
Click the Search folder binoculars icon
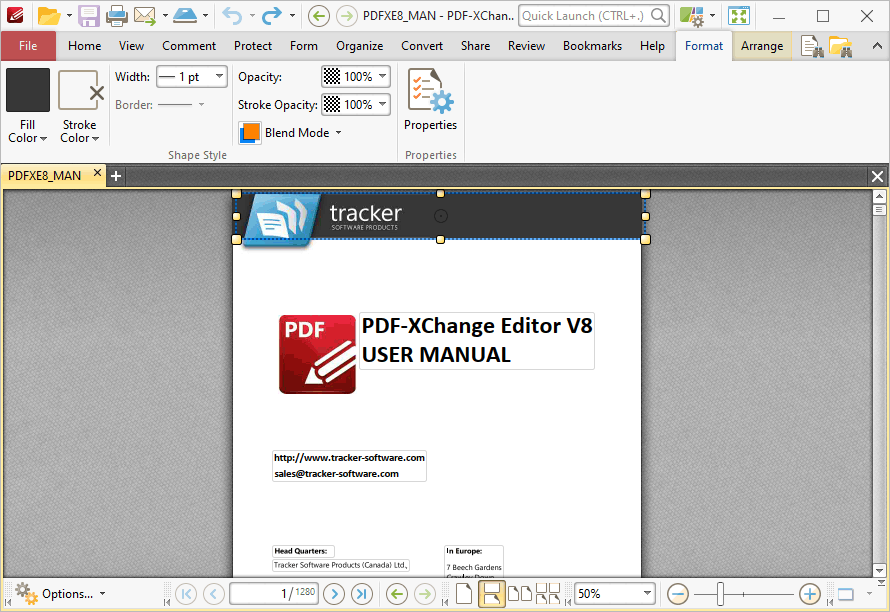pyautogui.click(x=841, y=47)
